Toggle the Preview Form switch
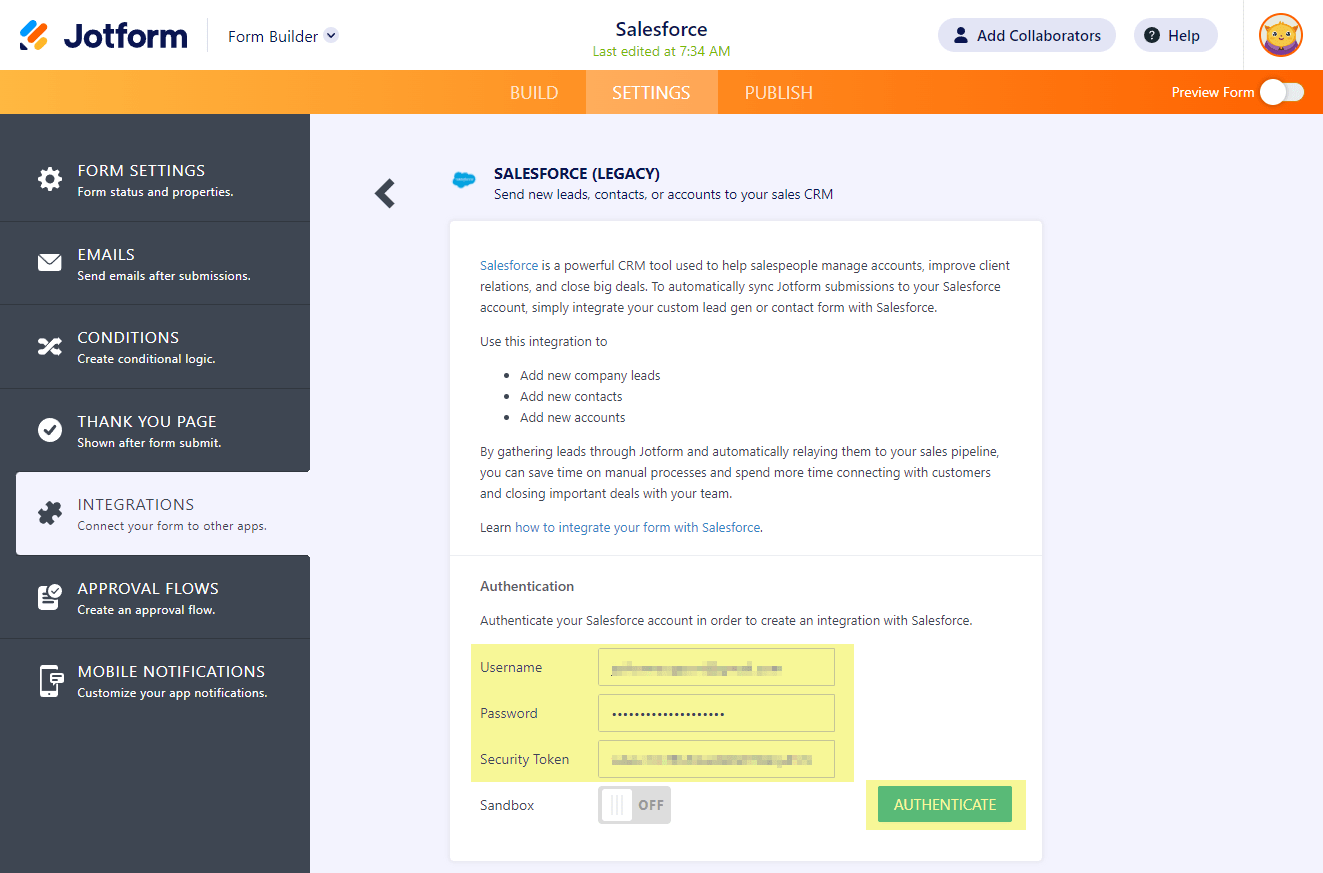Image resolution: width=1323 pixels, height=873 pixels. click(x=1282, y=92)
